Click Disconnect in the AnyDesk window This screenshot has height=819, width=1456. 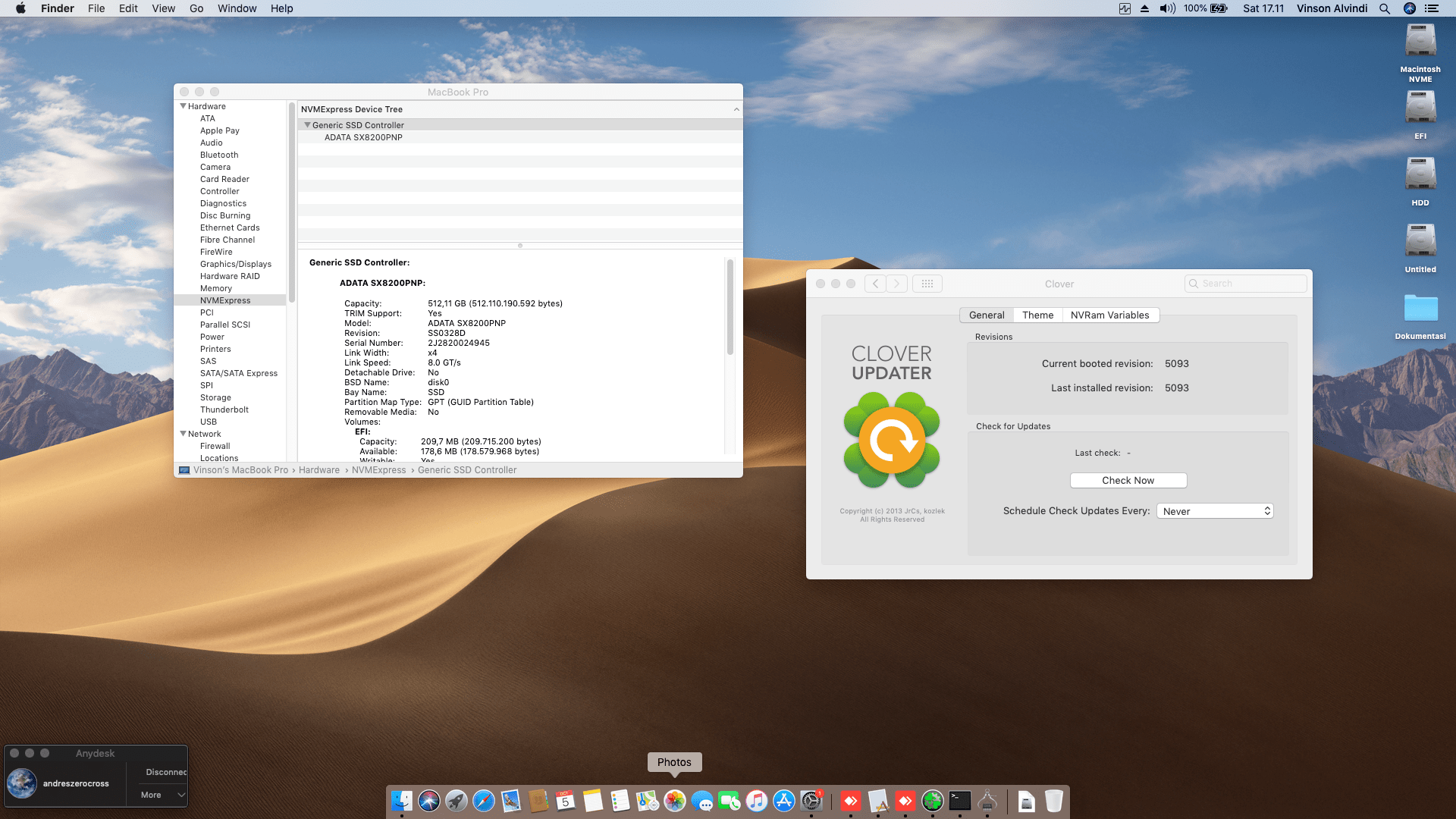164,771
